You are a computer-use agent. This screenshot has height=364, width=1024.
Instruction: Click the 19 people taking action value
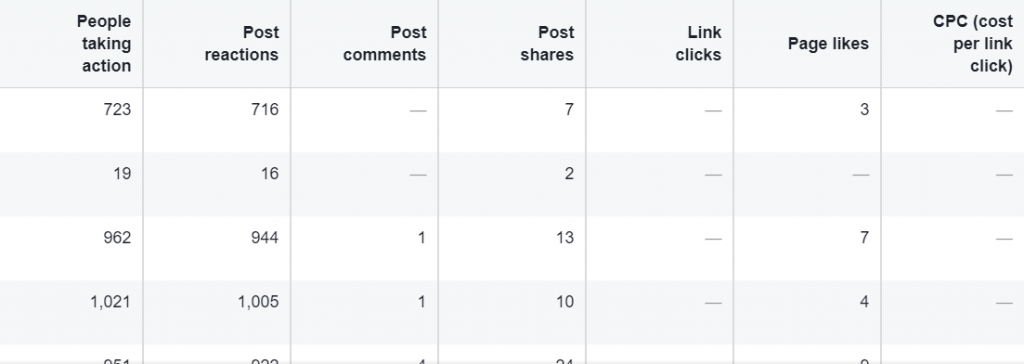click(x=121, y=173)
